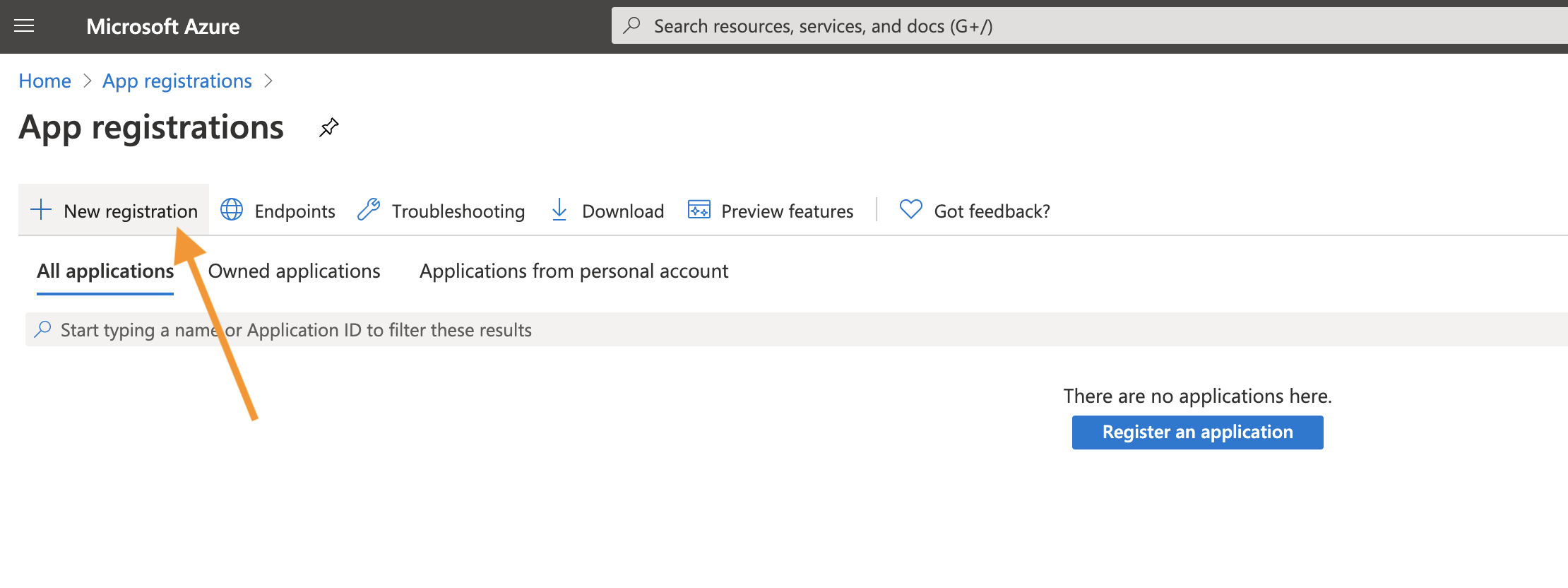Click the wrench Troubleshooting icon

coord(369,210)
